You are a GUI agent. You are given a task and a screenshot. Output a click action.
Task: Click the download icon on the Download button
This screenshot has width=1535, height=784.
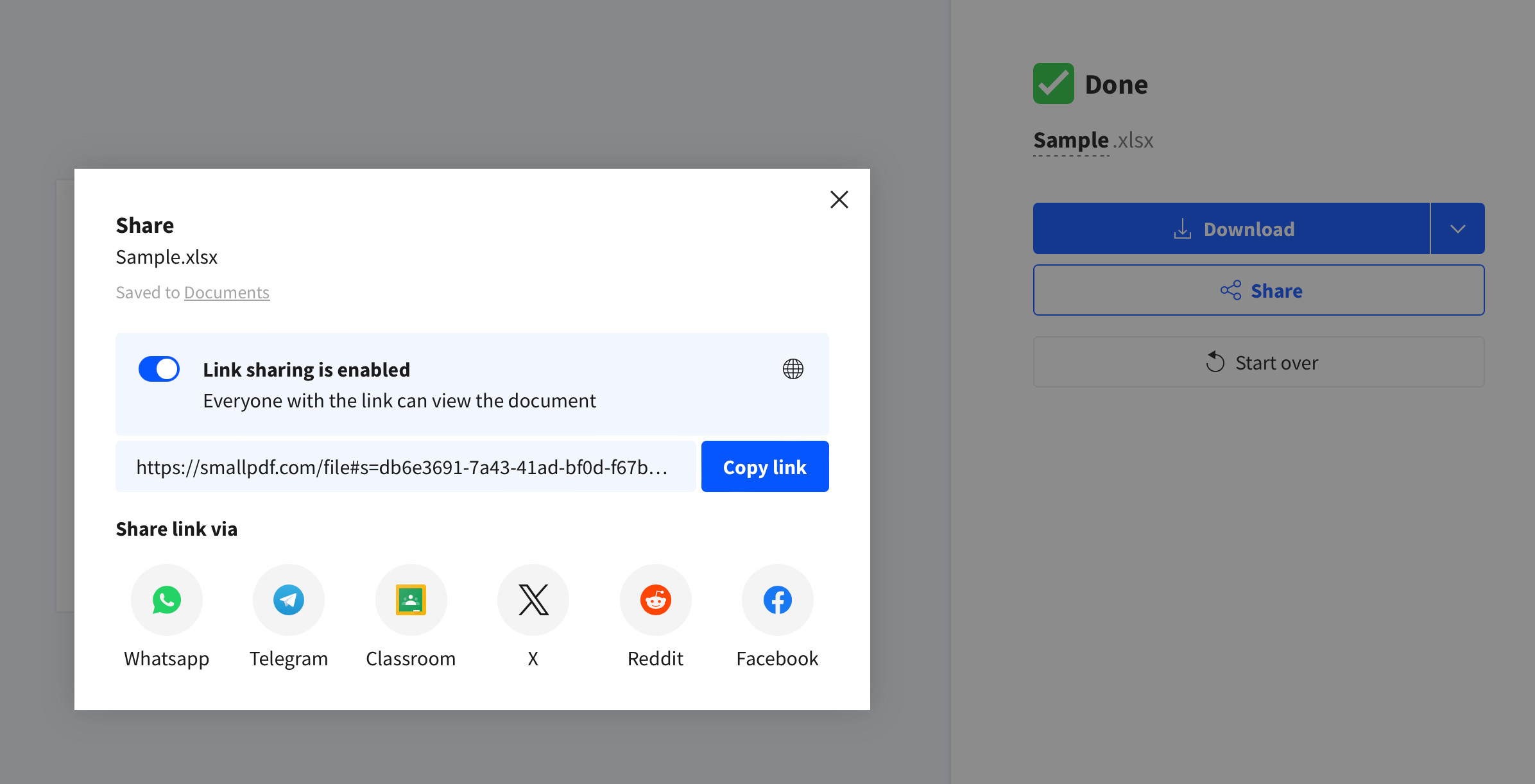[x=1181, y=228]
